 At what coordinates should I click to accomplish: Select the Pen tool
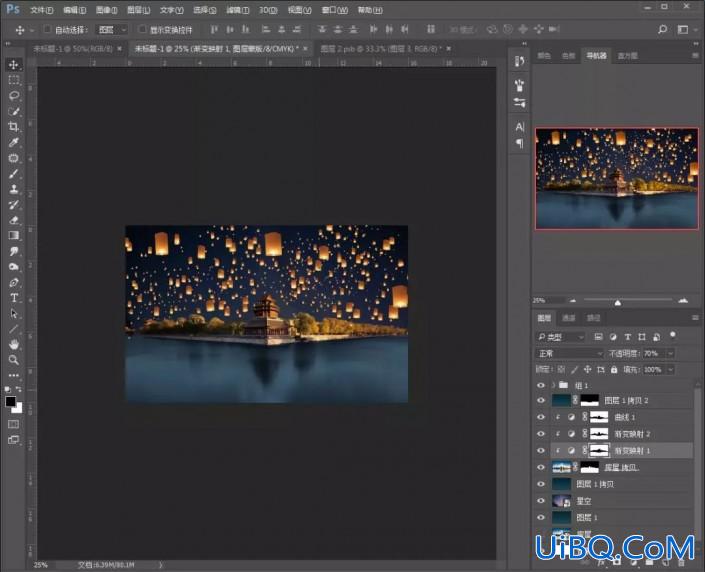point(13,282)
